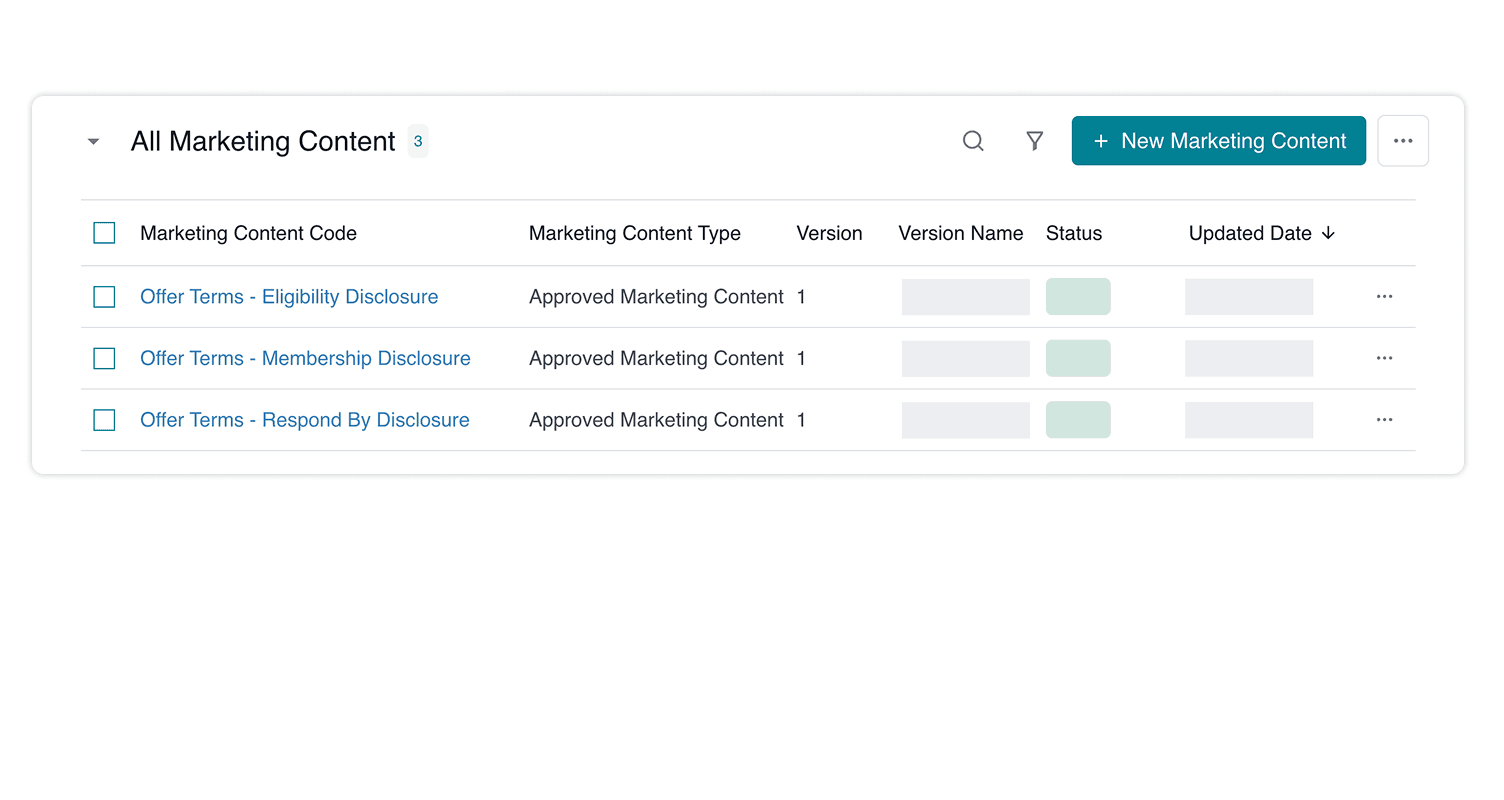Open Offer Terms - Respond By Disclosure record
Screen dimensions: 1504x800
tap(304, 420)
